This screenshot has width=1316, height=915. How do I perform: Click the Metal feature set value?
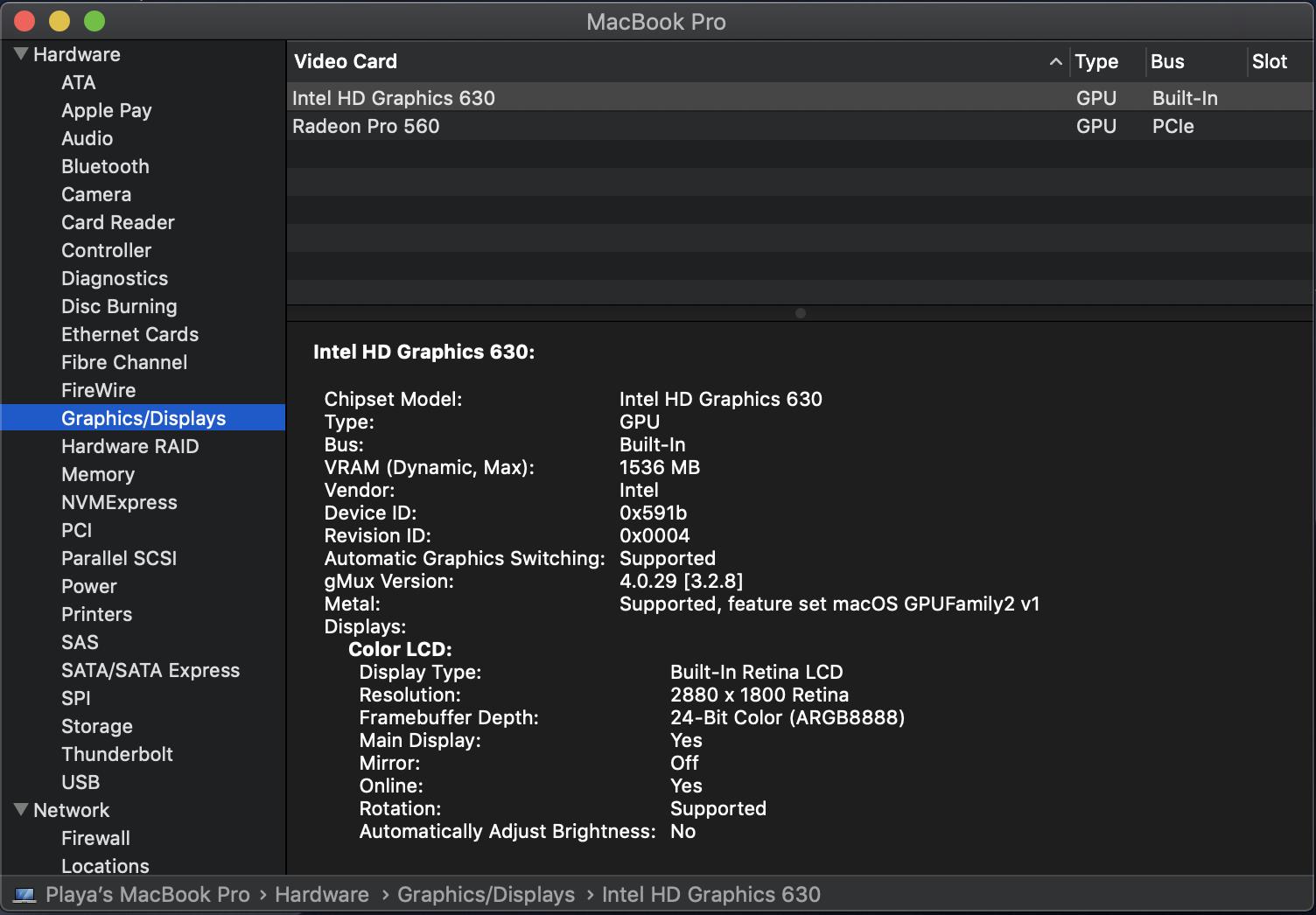[x=829, y=604]
